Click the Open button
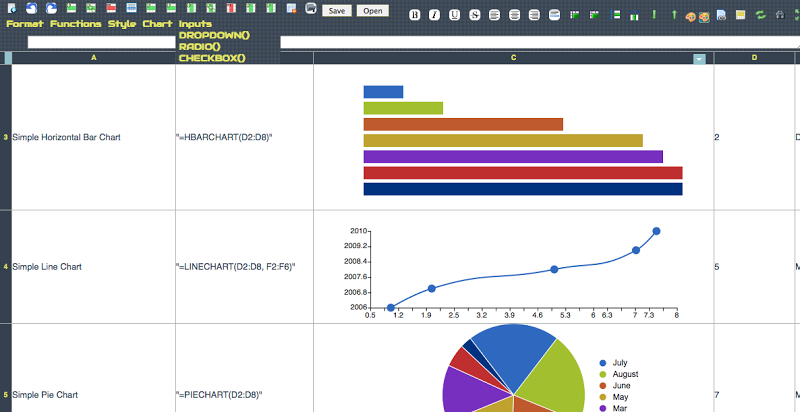 coord(372,11)
